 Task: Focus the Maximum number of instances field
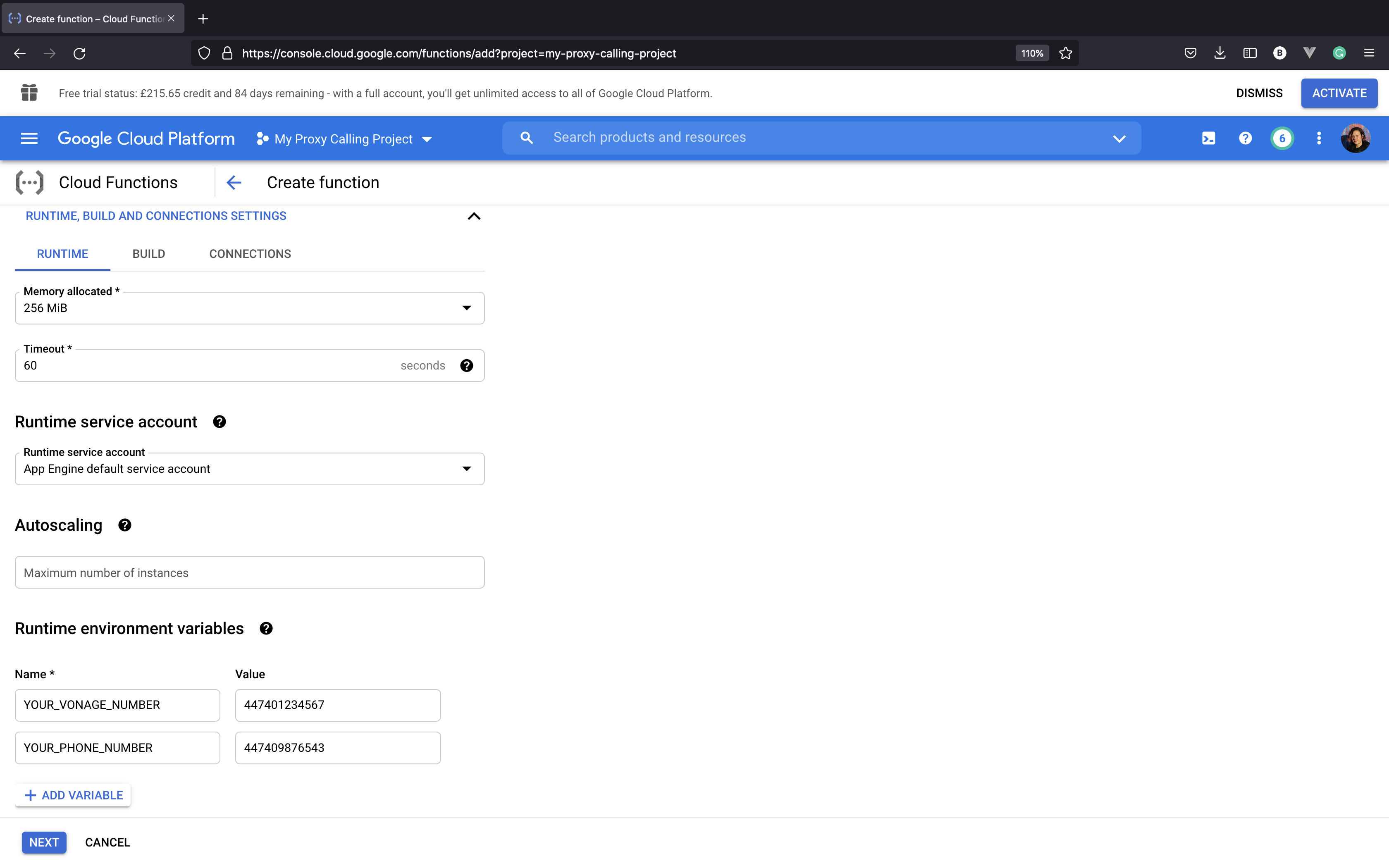coord(250,572)
